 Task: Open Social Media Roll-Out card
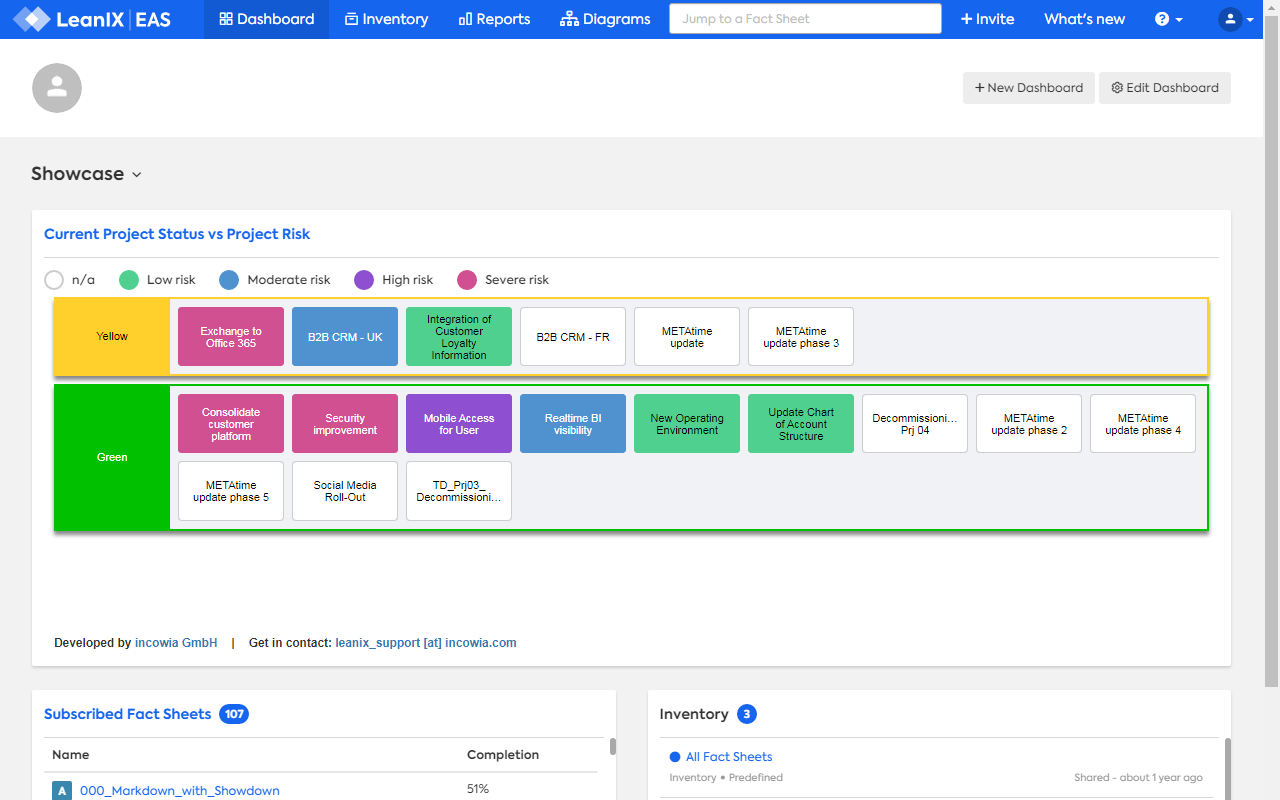click(x=345, y=491)
